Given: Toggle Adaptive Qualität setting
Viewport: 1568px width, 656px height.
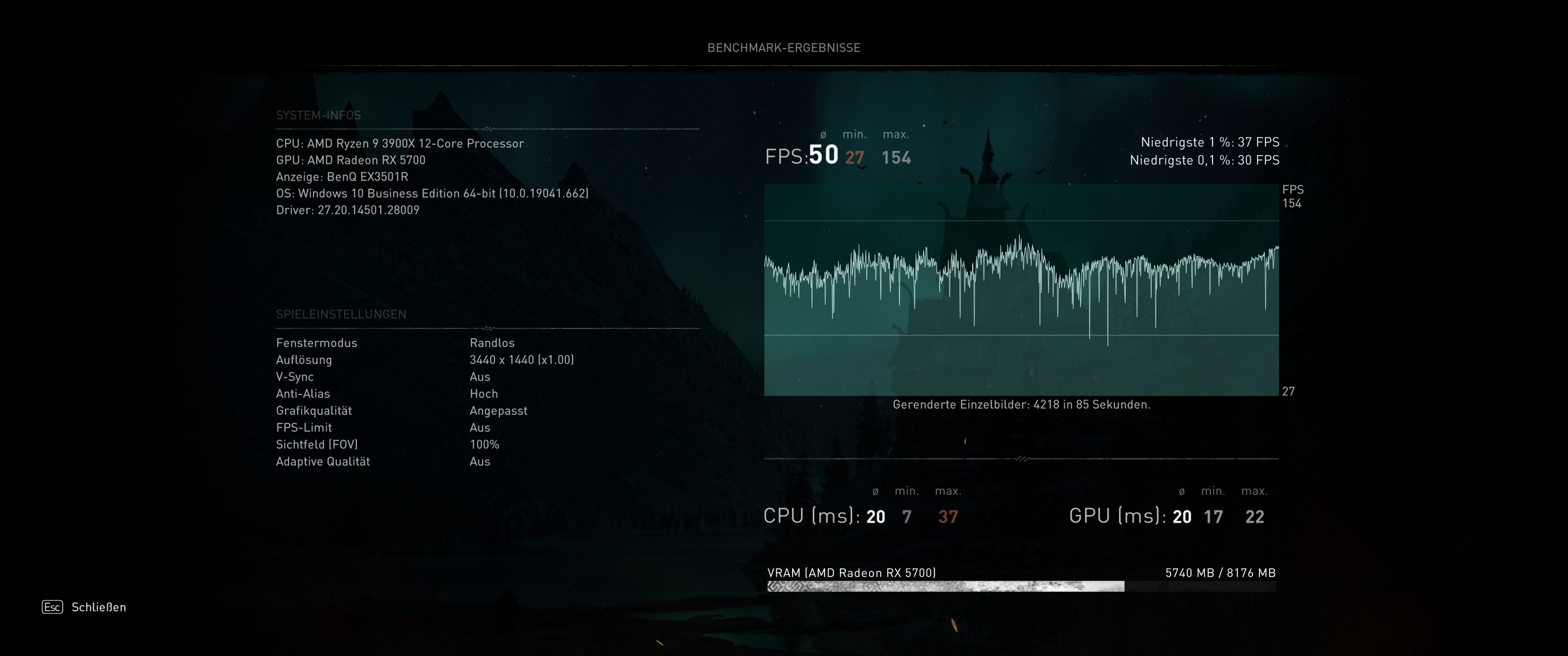Looking at the screenshot, I should point(480,461).
